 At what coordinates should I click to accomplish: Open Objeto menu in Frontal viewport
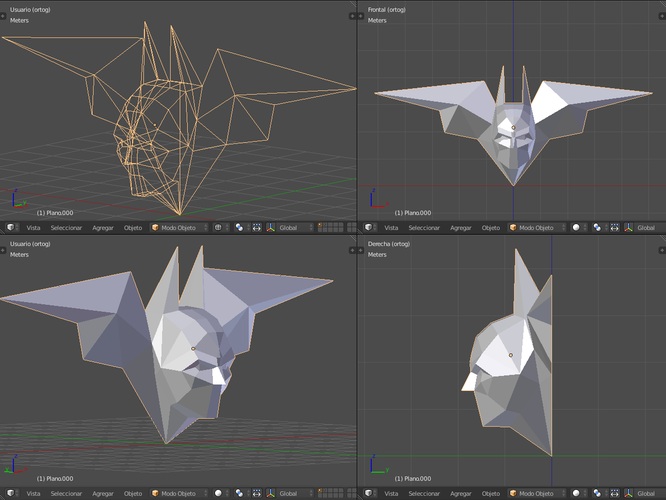pos(491,228)
